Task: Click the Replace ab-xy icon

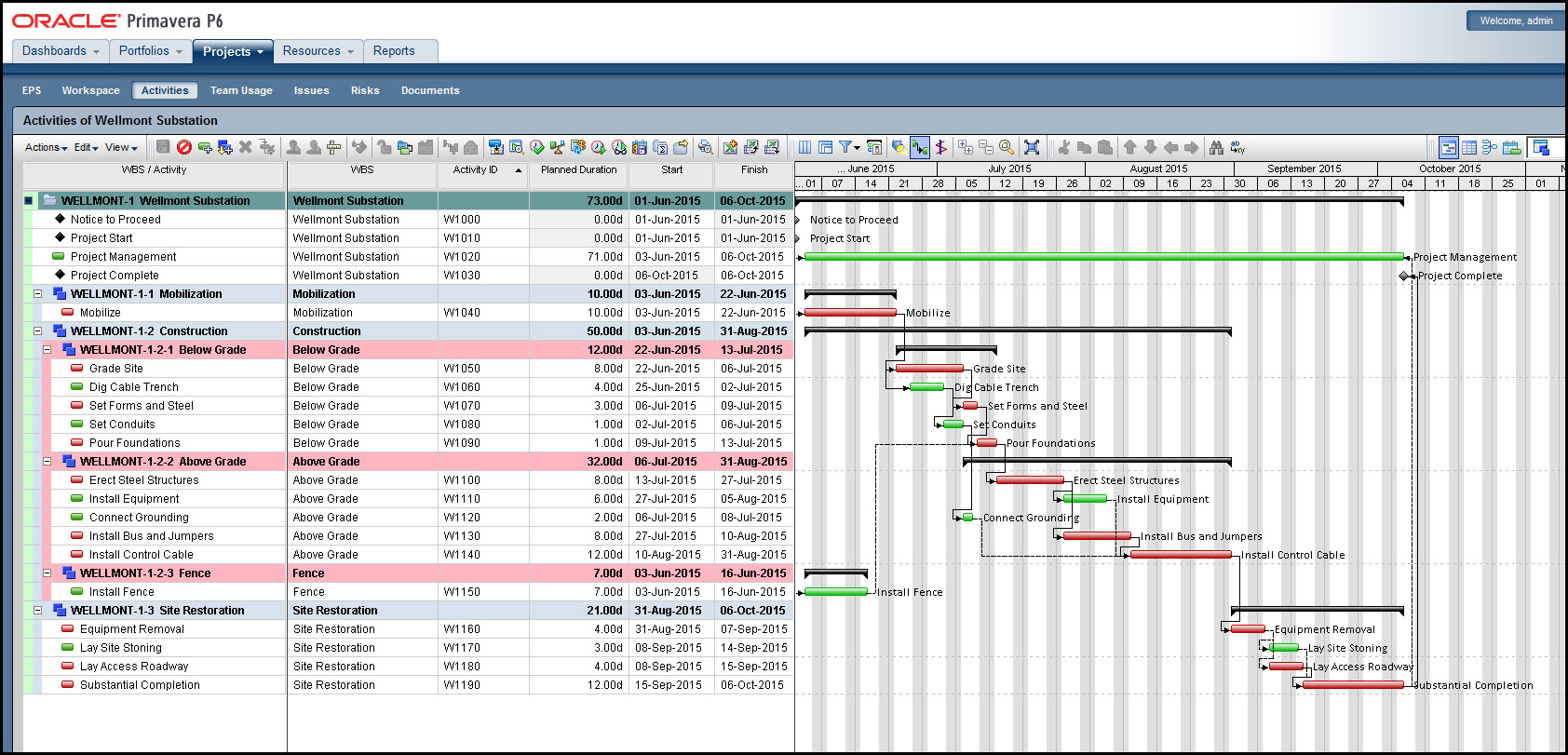Action: 1237,147
